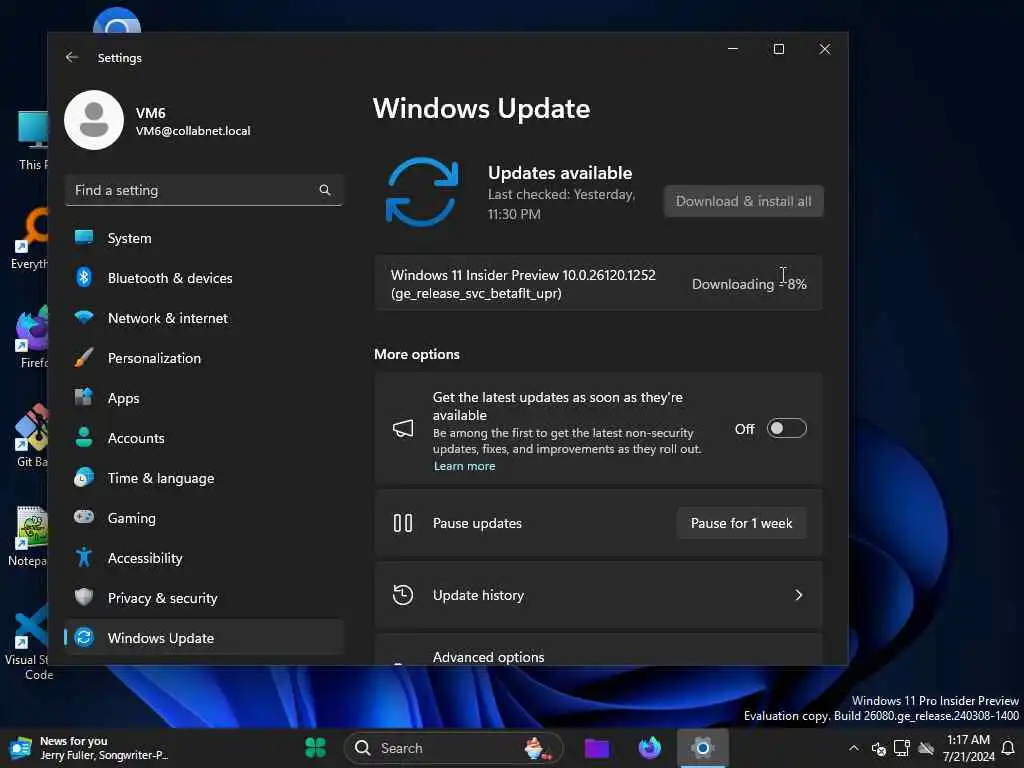Click VM6@collabnet.local account email text
Viewport: 1024px width, 768px height.
pos(193,131)
